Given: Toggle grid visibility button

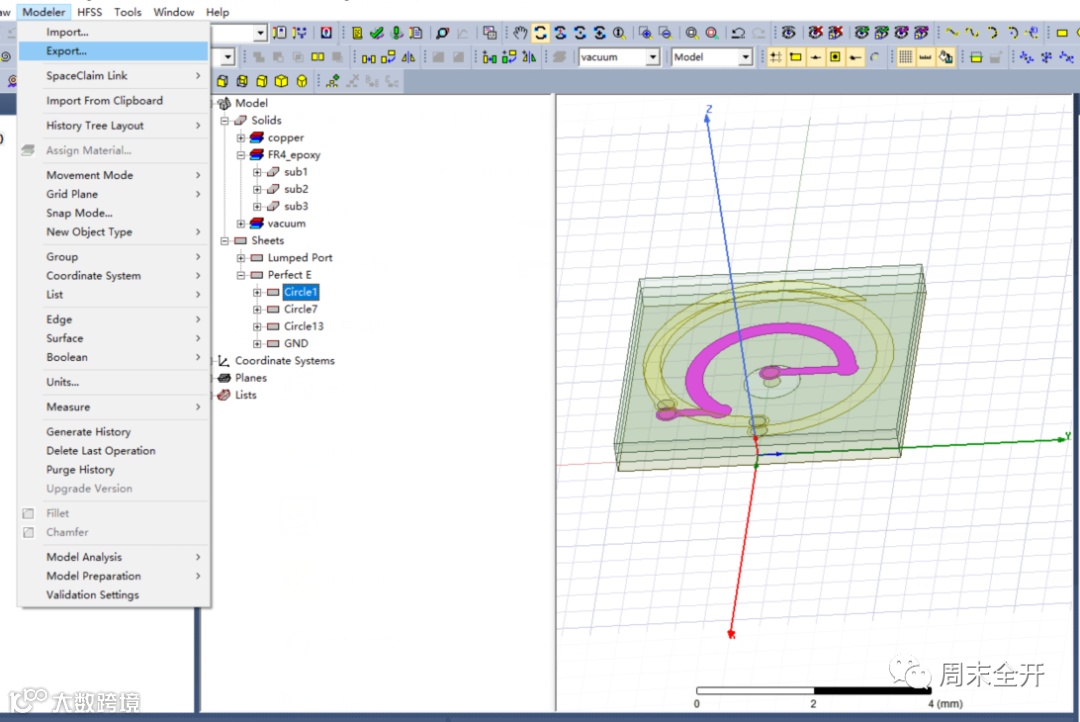Looking at the screenshot, I should coord(906,57).
